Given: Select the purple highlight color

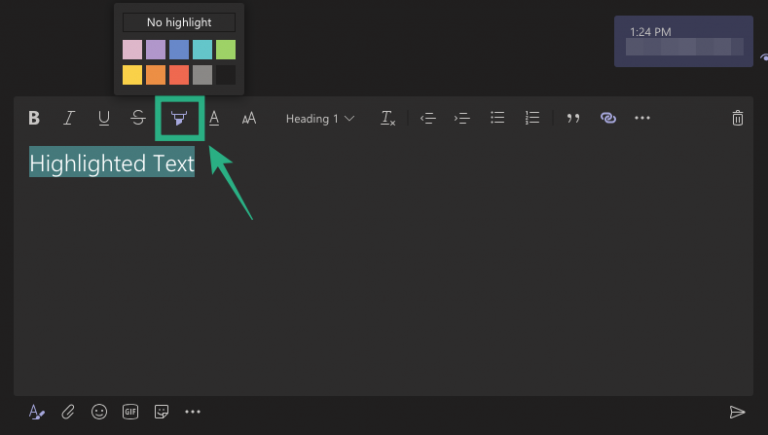Looking at the screenshot, I should pos(156,49).
